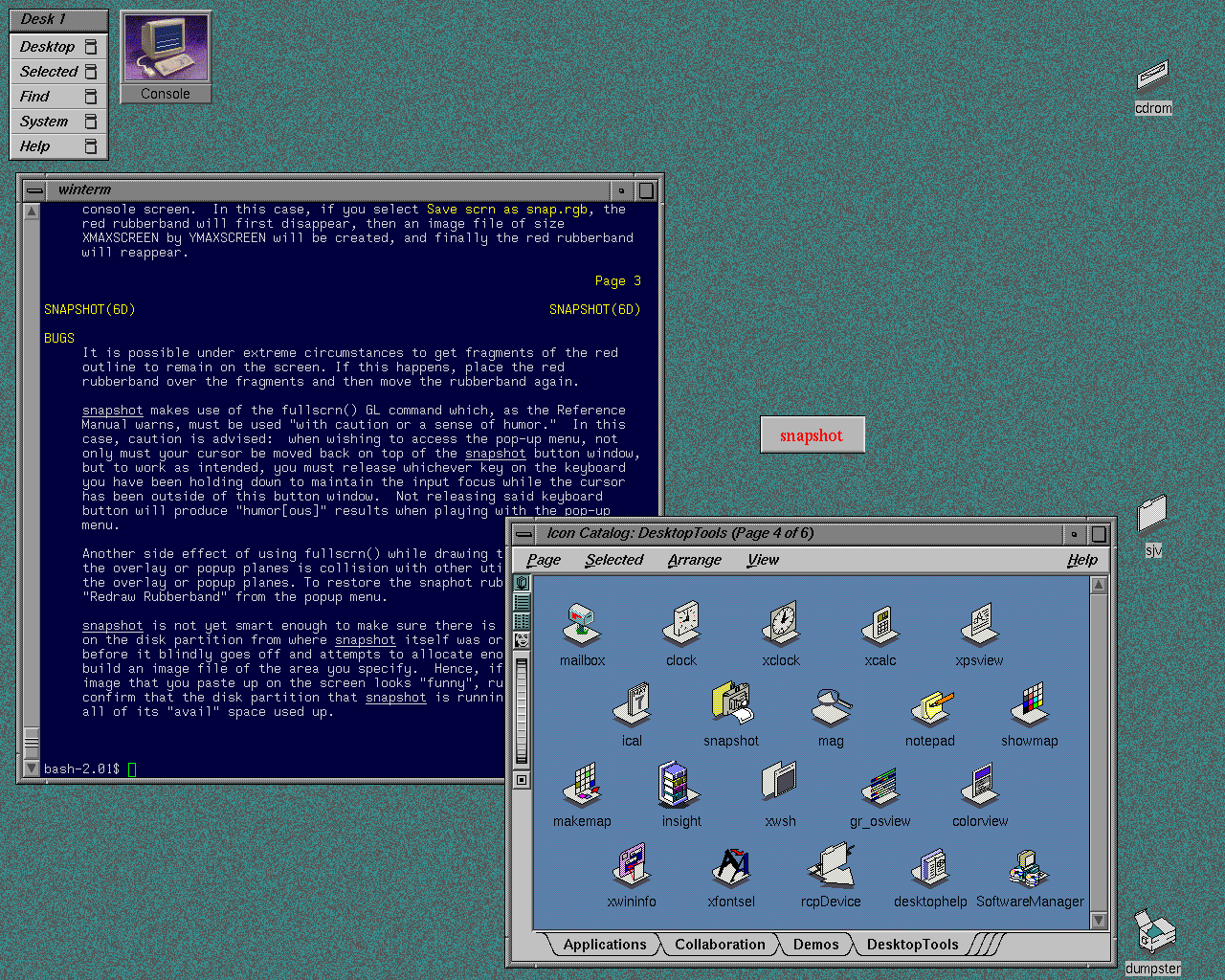Open the cdrom desktop icon
1225x980 pixels.
[1152, 76]
